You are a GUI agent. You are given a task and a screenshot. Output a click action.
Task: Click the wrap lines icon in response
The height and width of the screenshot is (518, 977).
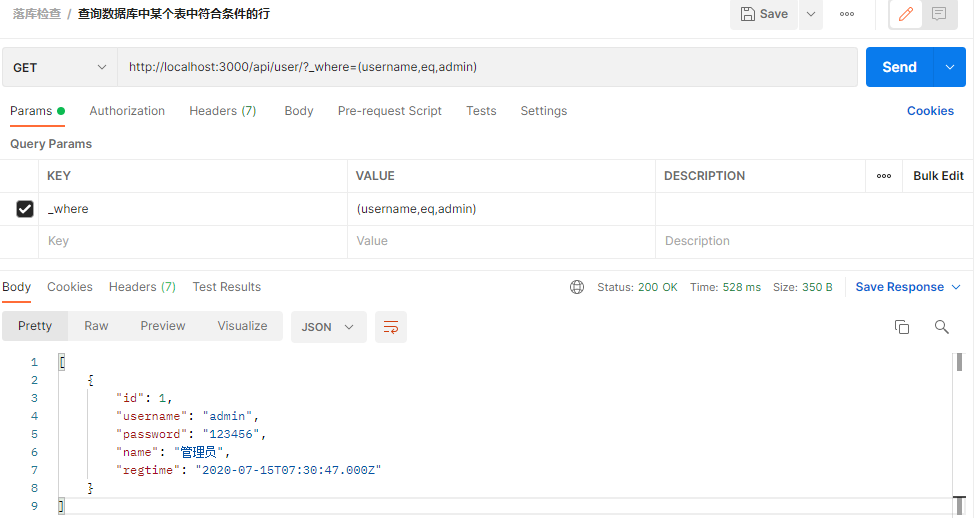click(391, 327)
